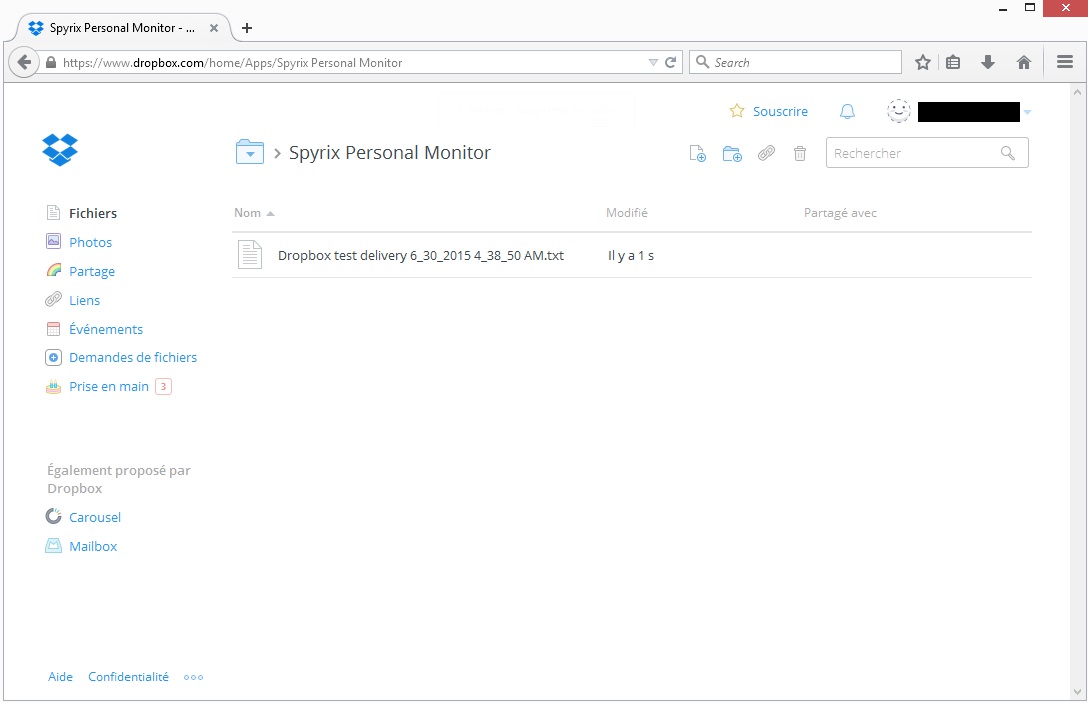Click the Demandes de fichiers plus icon

[x=53, y=357]
